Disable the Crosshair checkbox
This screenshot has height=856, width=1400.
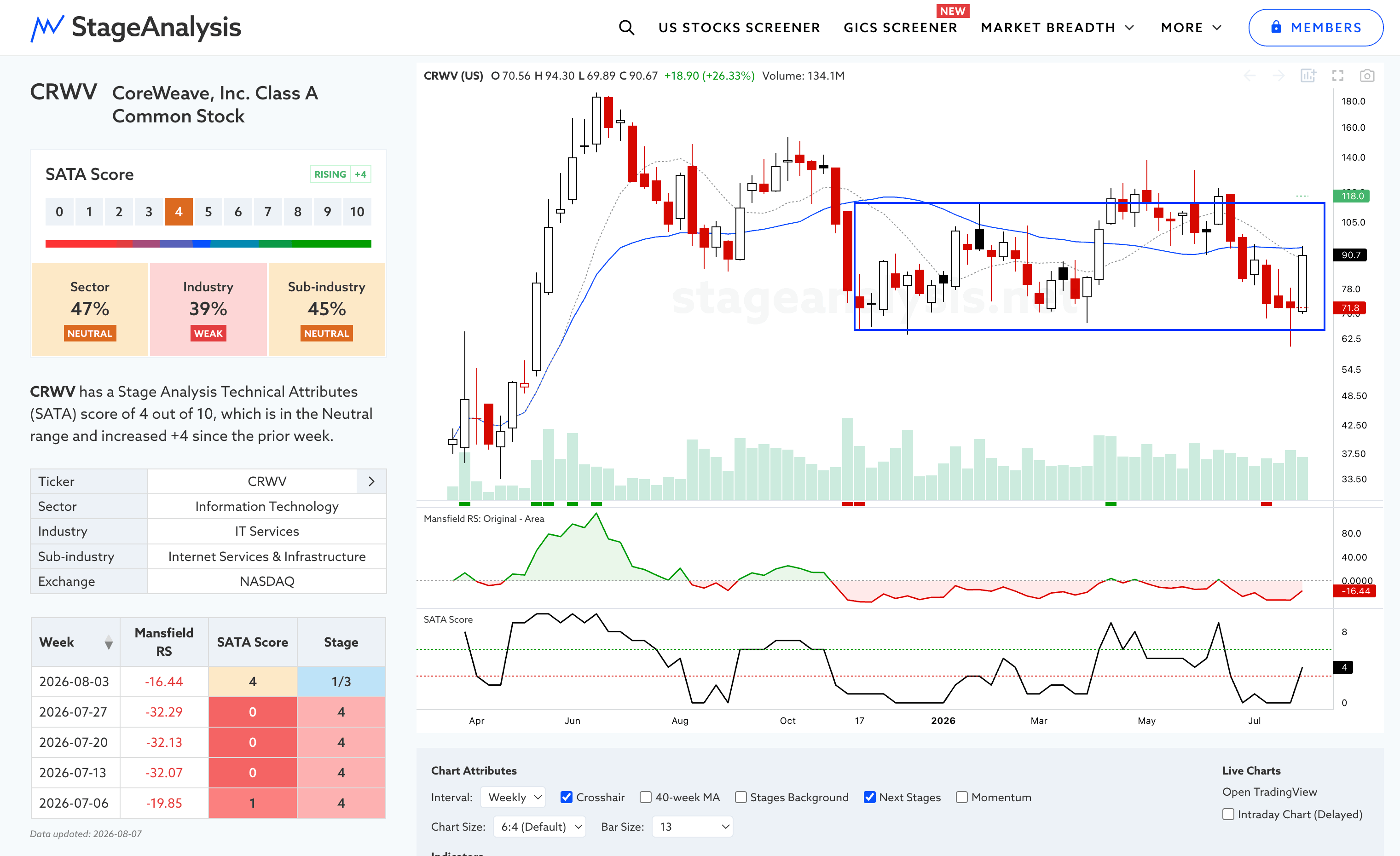pos(566,797)
